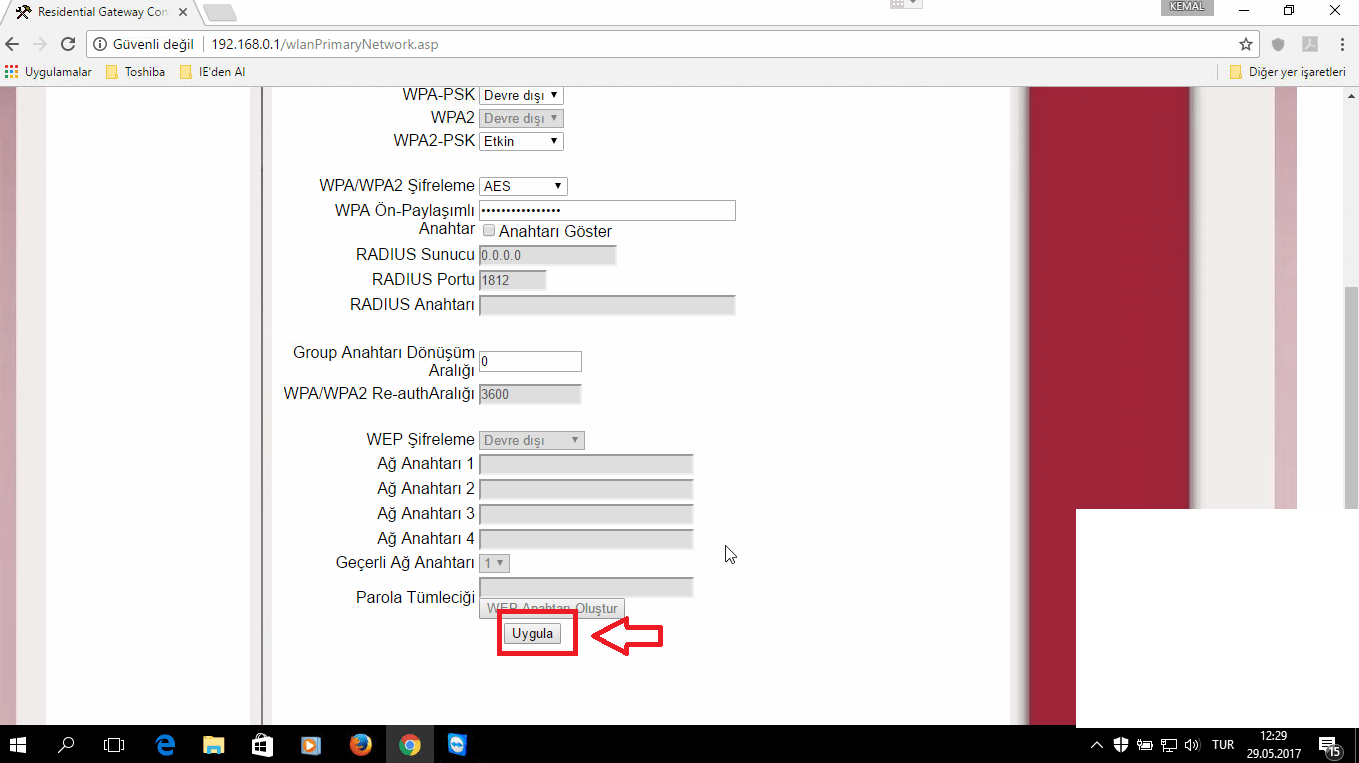Click the Parola Tümleciği field
The image size is (1359, 763).
(x=586, y=588)
